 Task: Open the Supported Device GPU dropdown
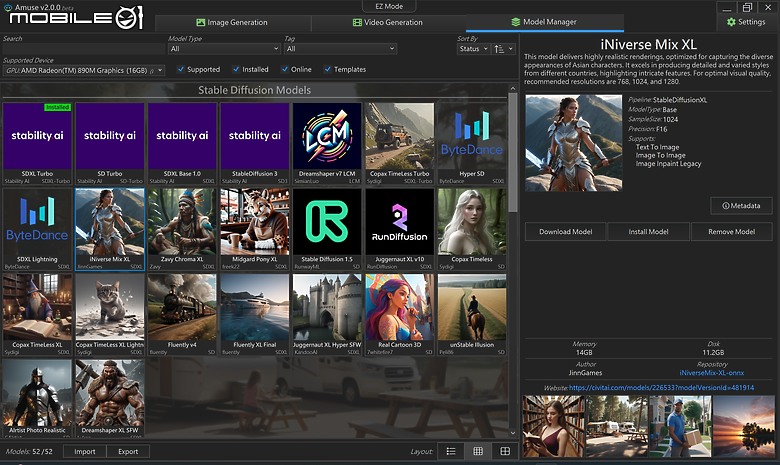pos(84,71)
